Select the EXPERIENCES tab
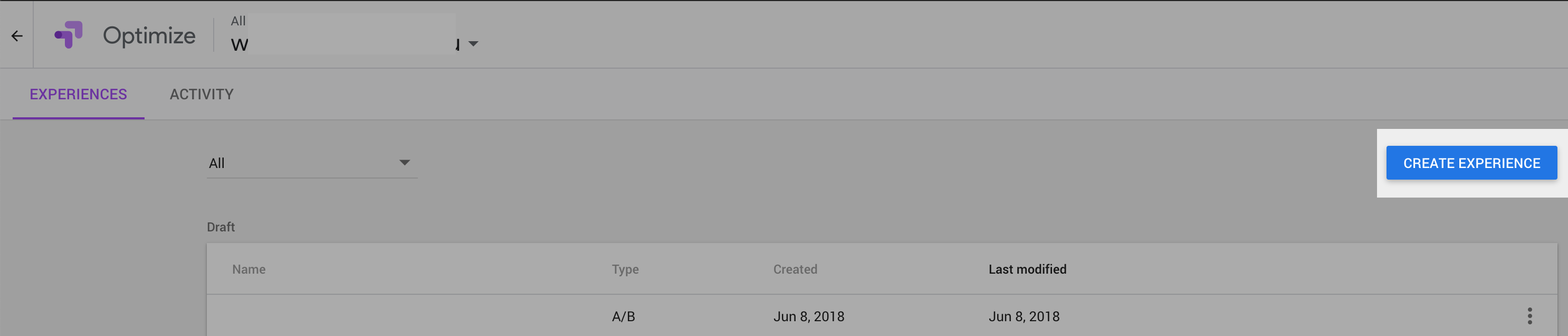Viewport: 1568px width, 336px height. pyautogui.click(x=79, y=94)
